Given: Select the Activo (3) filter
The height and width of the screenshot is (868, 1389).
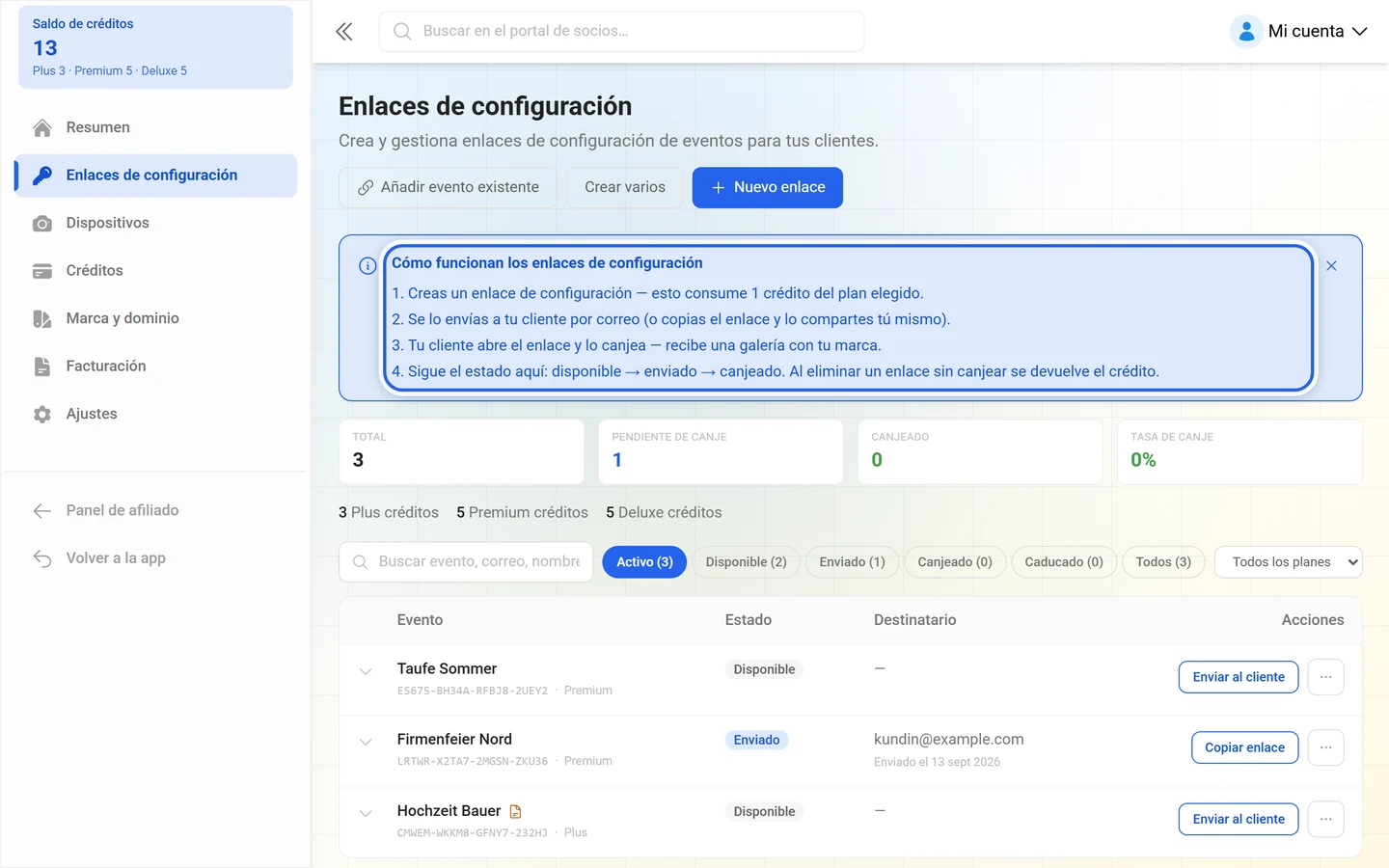Looking at the screenshot, I should pyautogui.click(x=644, y=562).
